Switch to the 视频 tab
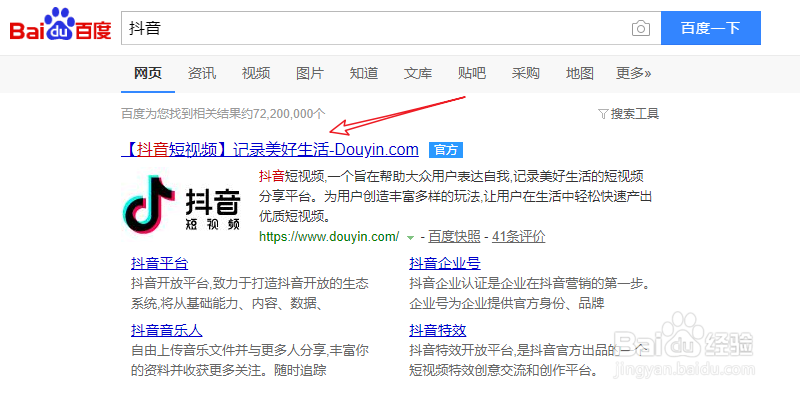Screen dimensions: 800x397 [256, 73]
